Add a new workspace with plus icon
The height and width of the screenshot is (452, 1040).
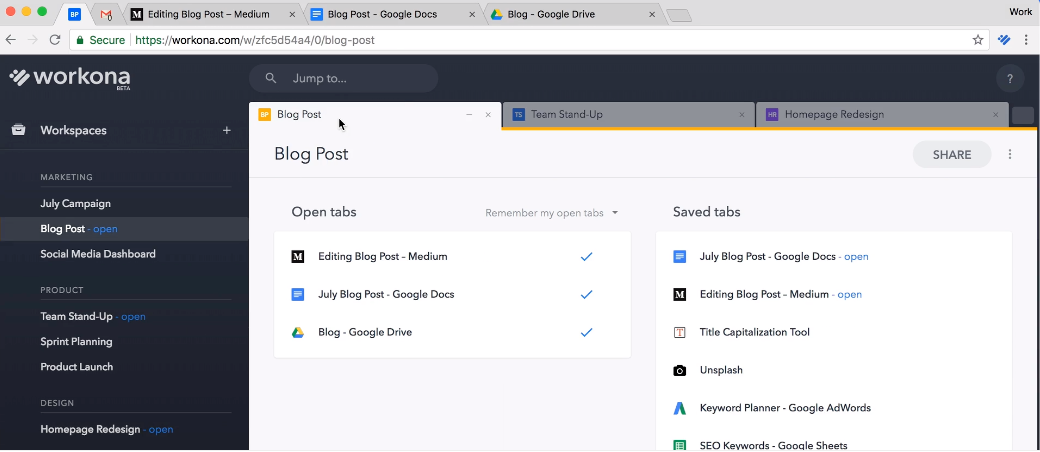click(x=227, y=130)
